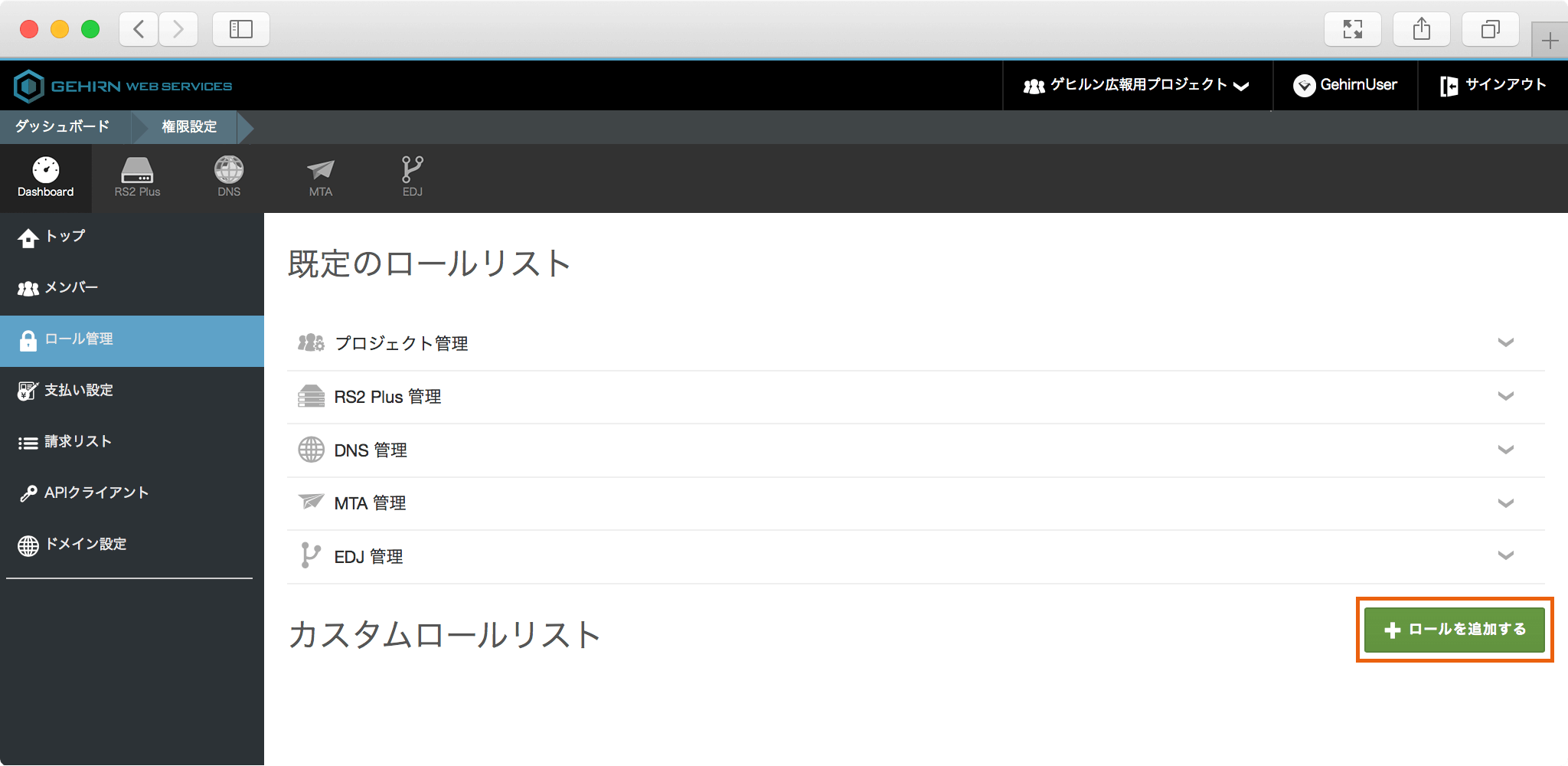Open 支払い設定 in the sidebar

tap(78, 391)
